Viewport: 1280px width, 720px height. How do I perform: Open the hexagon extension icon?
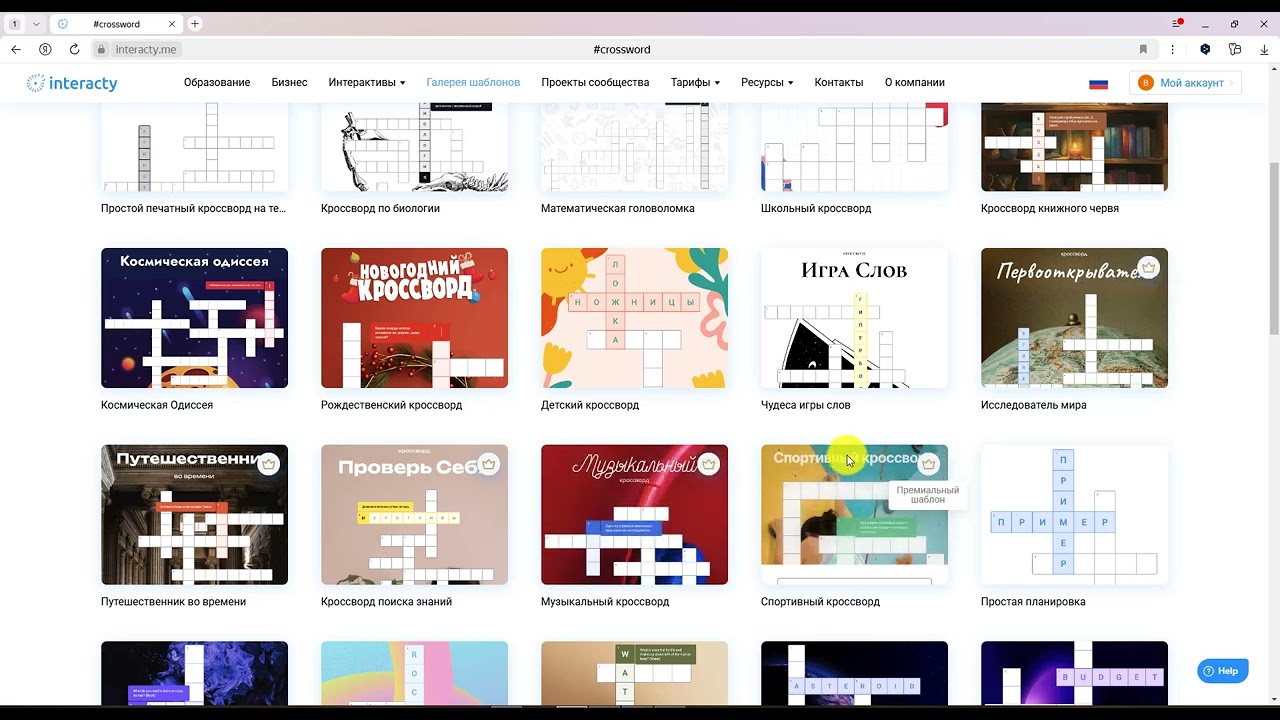coord(1205,49)
